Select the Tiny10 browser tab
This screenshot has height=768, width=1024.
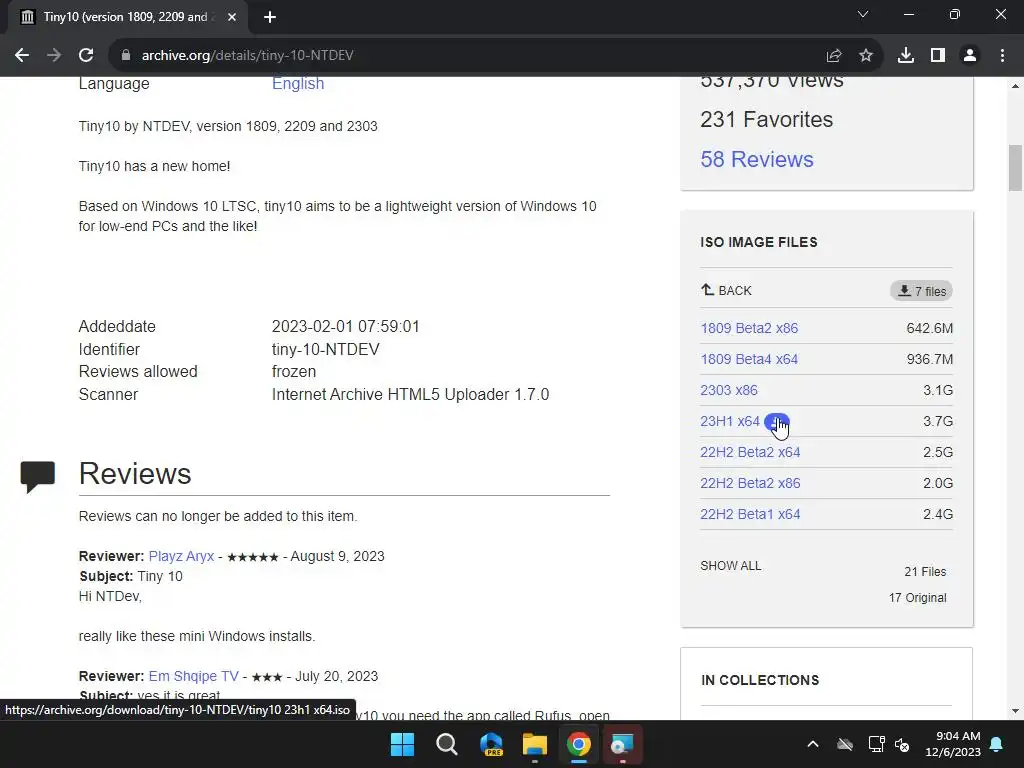tap(127, 17)
